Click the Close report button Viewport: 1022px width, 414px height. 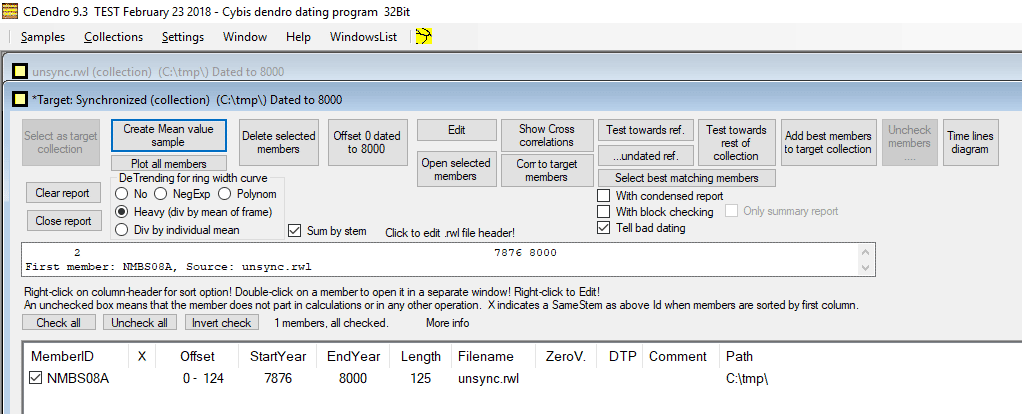tap(63, 221)
